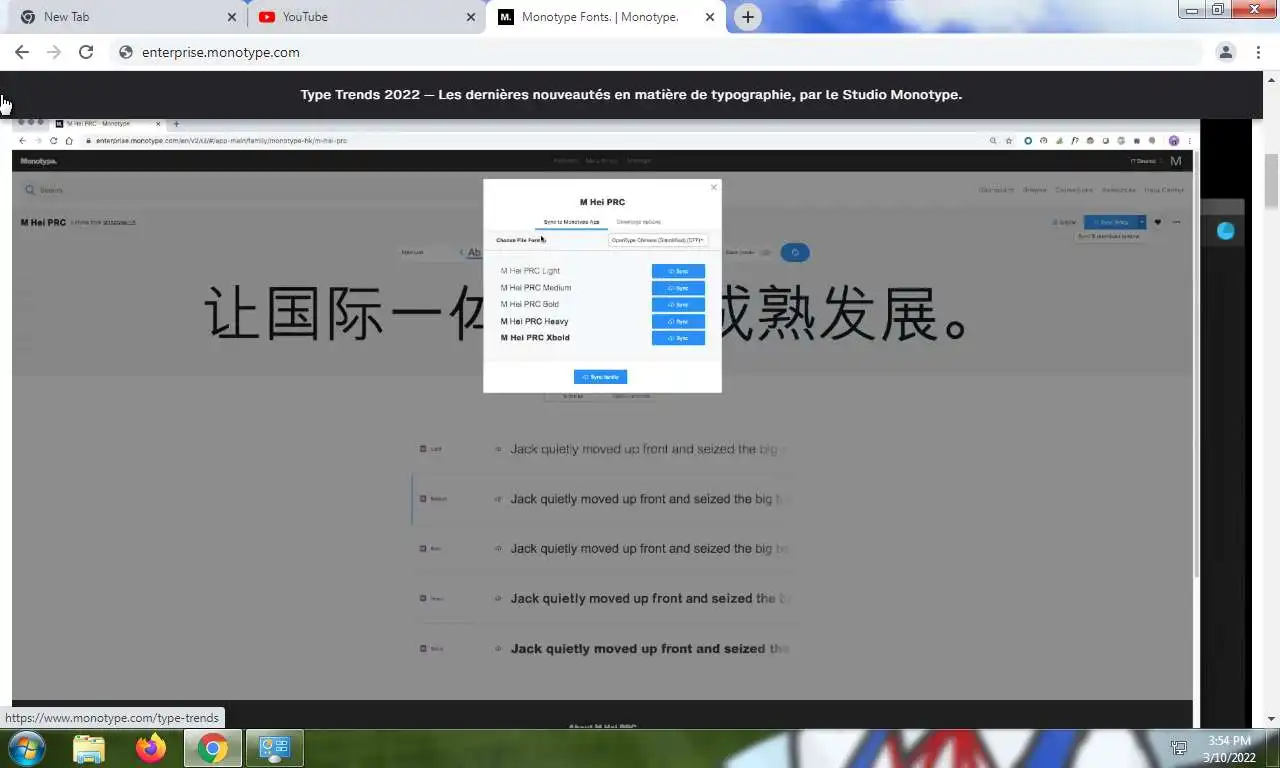This screenshot has width=1280, height=768.
Task: Click the inner browser home icon
Action: pyautogui.click(x=68, y=141)
